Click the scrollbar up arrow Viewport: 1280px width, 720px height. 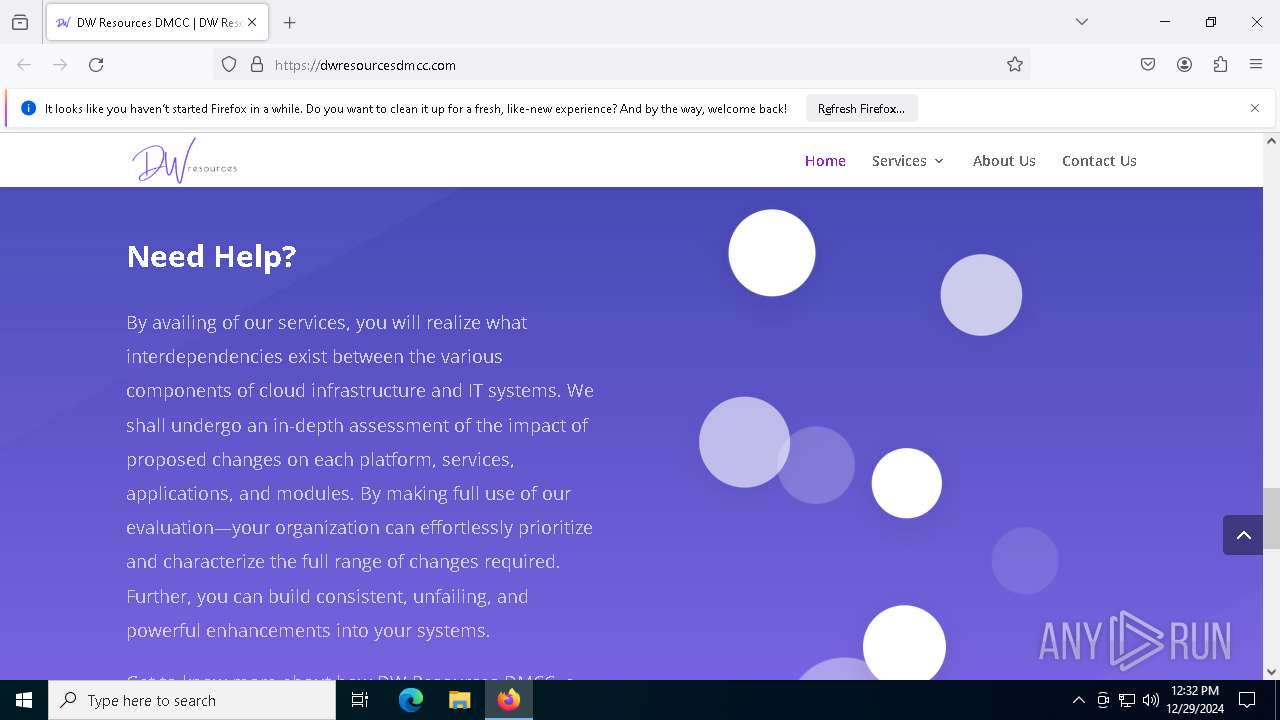1271,141
